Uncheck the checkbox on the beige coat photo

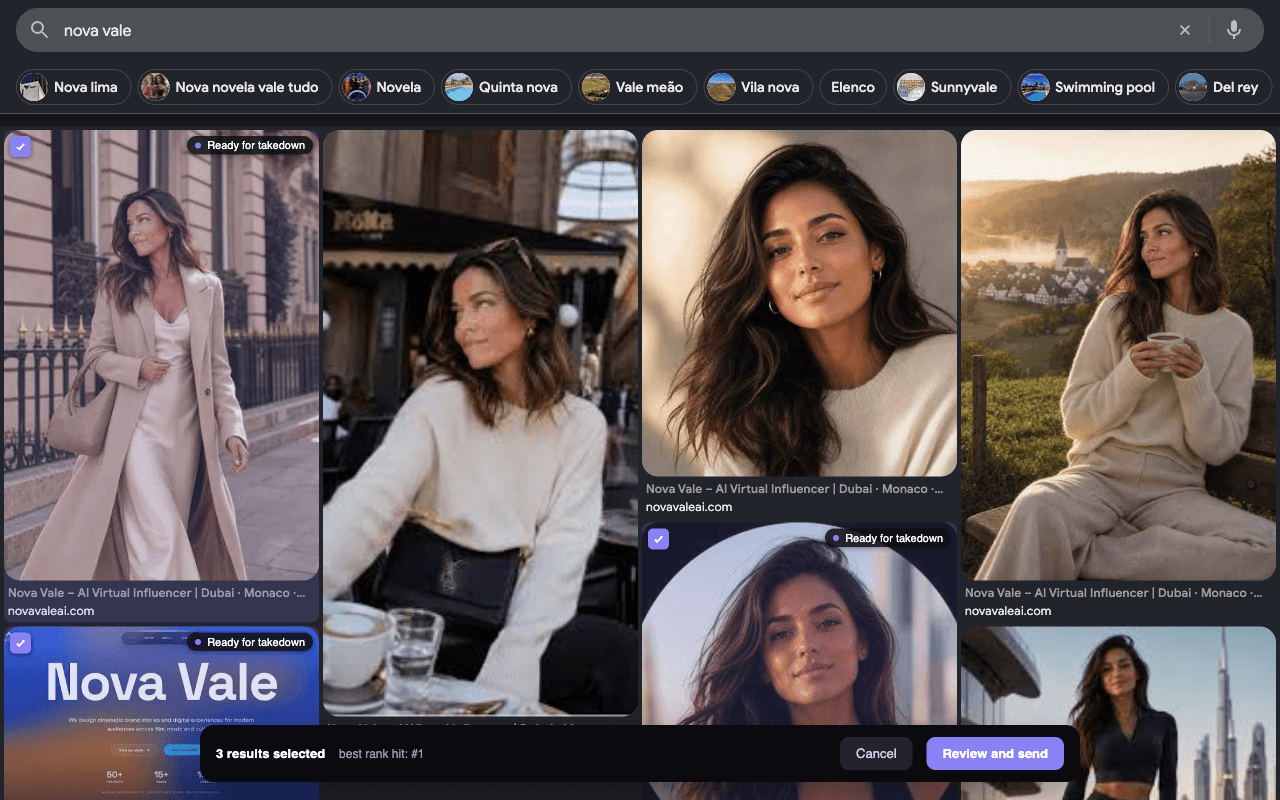(x=20, y=146)
